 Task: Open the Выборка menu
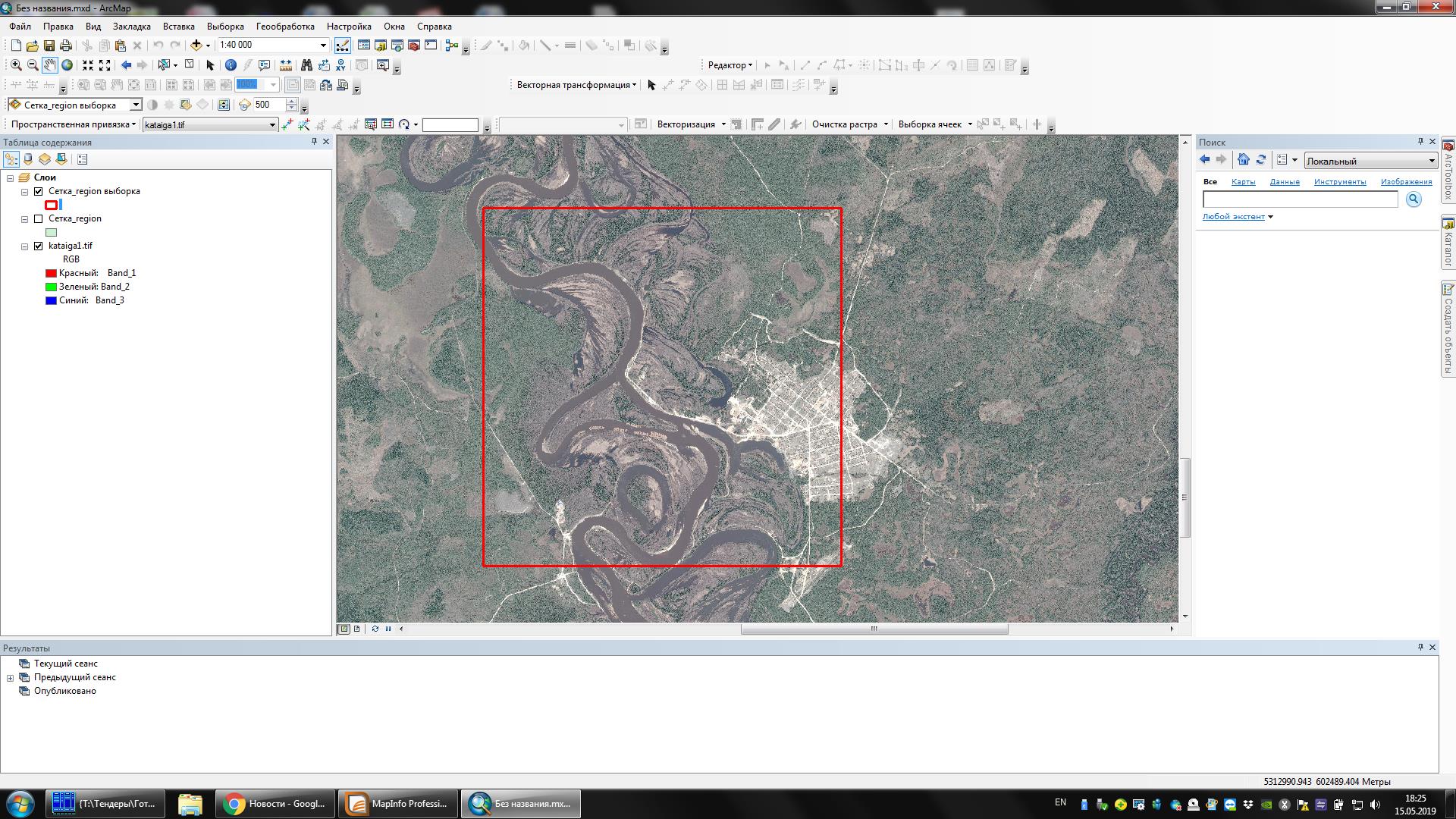[x=225, y=27]
